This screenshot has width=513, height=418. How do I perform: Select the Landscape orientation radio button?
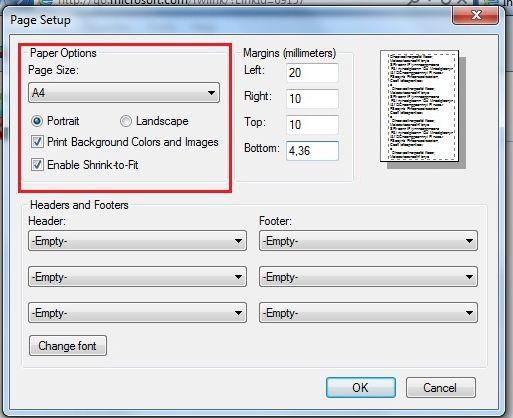click(126, 121)
